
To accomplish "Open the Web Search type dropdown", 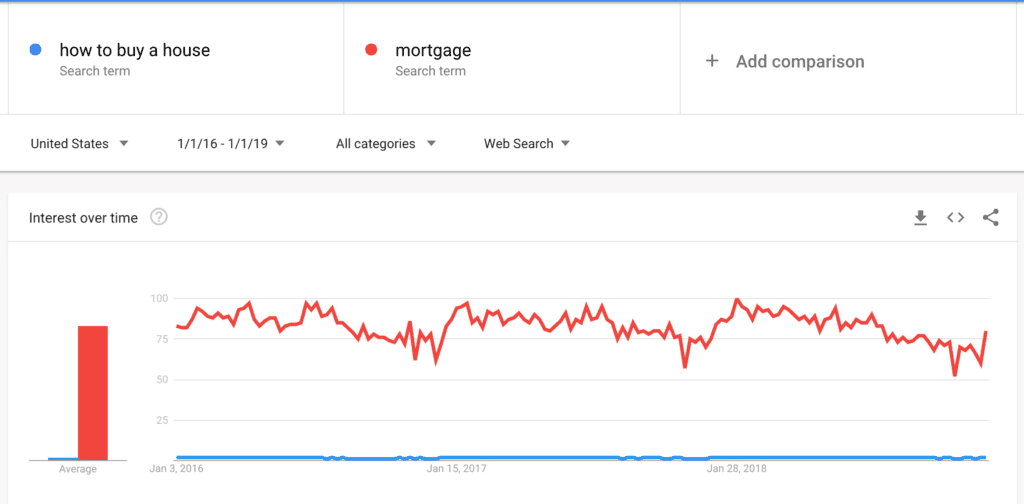I will [x=526, y=144].
